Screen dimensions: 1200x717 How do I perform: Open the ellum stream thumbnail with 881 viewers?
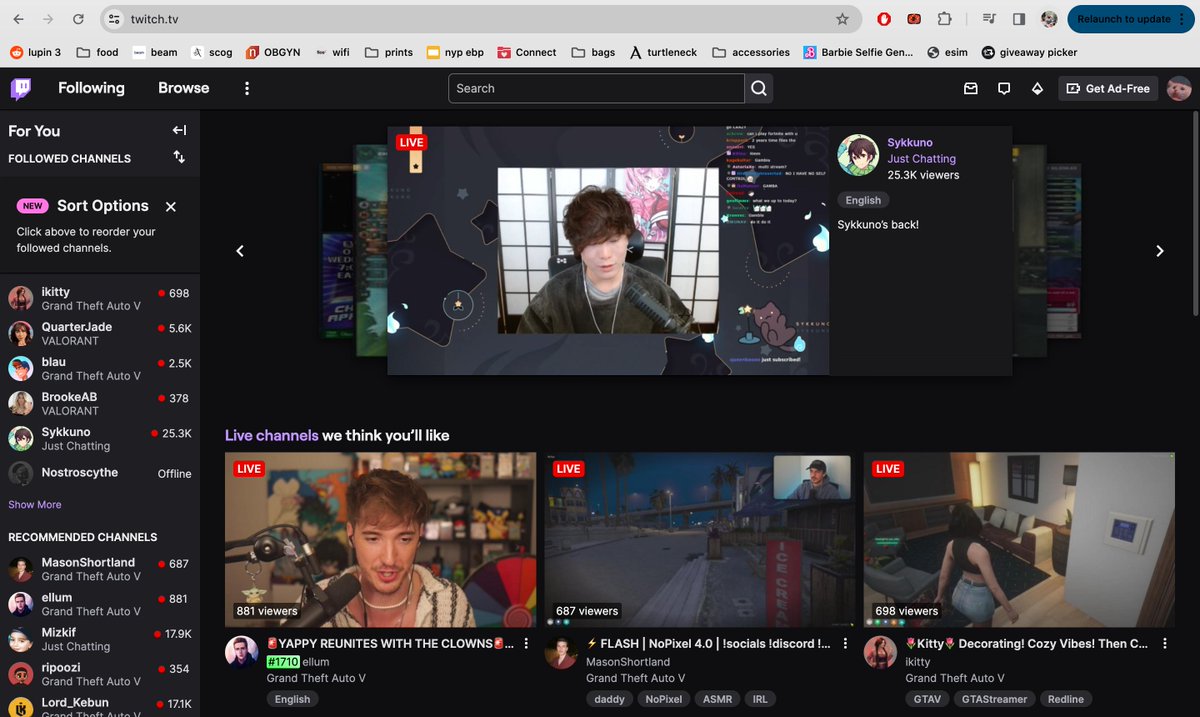click(380, 540)
